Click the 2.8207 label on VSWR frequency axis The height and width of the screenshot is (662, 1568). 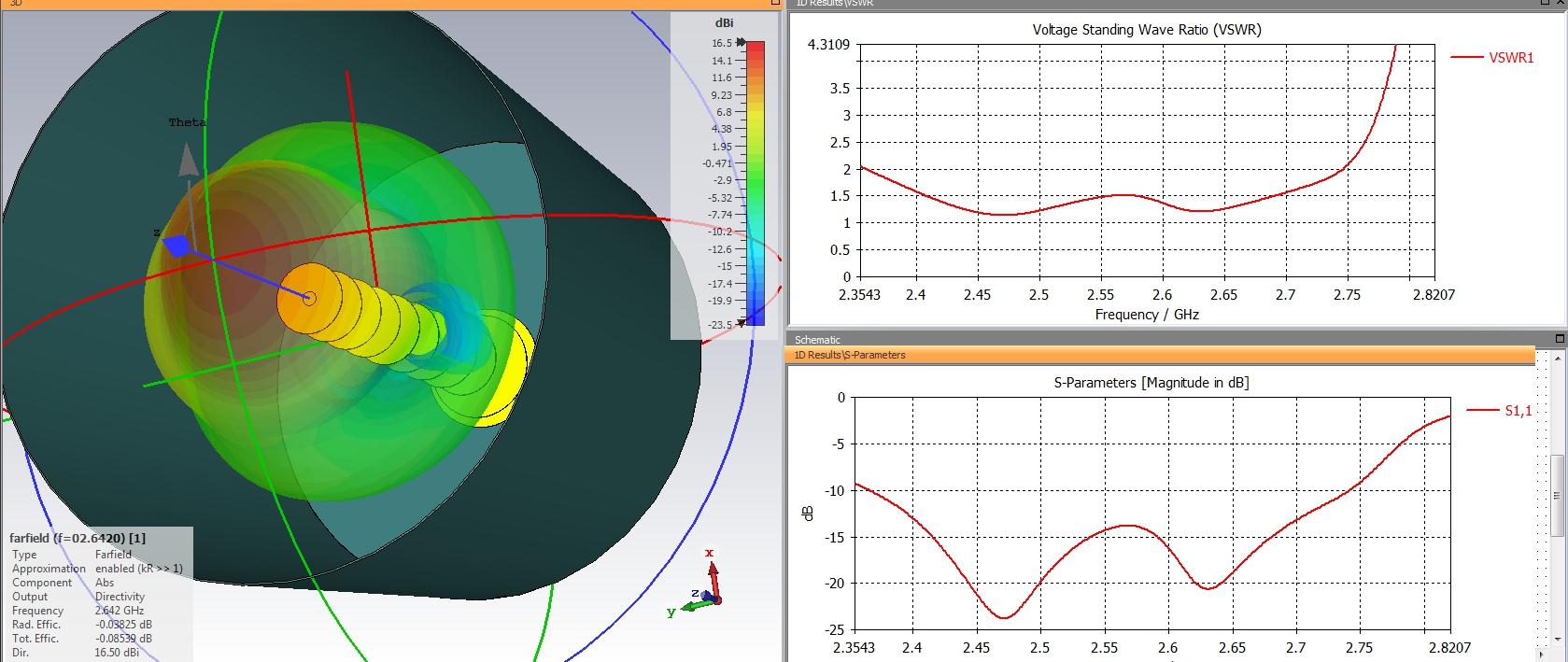[x=1433, y=295]
